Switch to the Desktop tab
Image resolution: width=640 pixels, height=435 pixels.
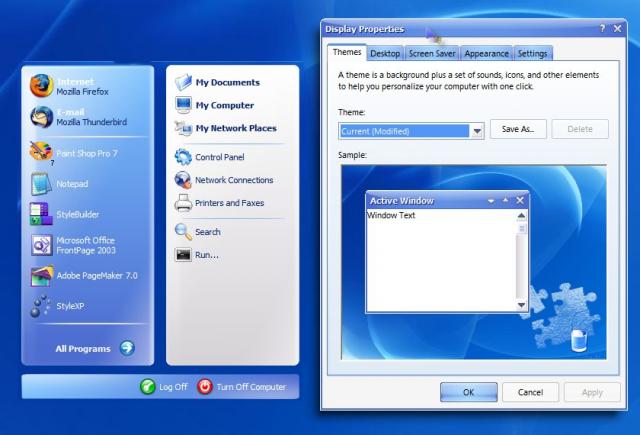(385, 53)
